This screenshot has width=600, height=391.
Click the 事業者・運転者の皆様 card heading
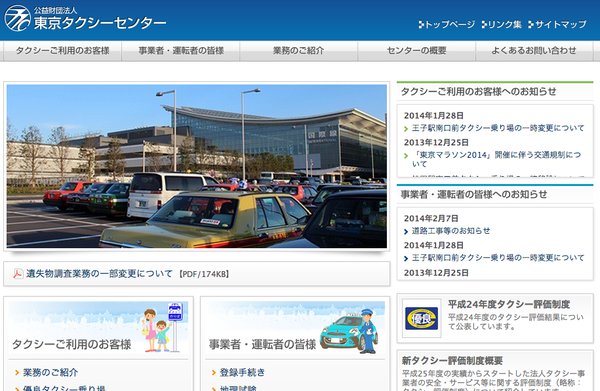tap(262, 344)
